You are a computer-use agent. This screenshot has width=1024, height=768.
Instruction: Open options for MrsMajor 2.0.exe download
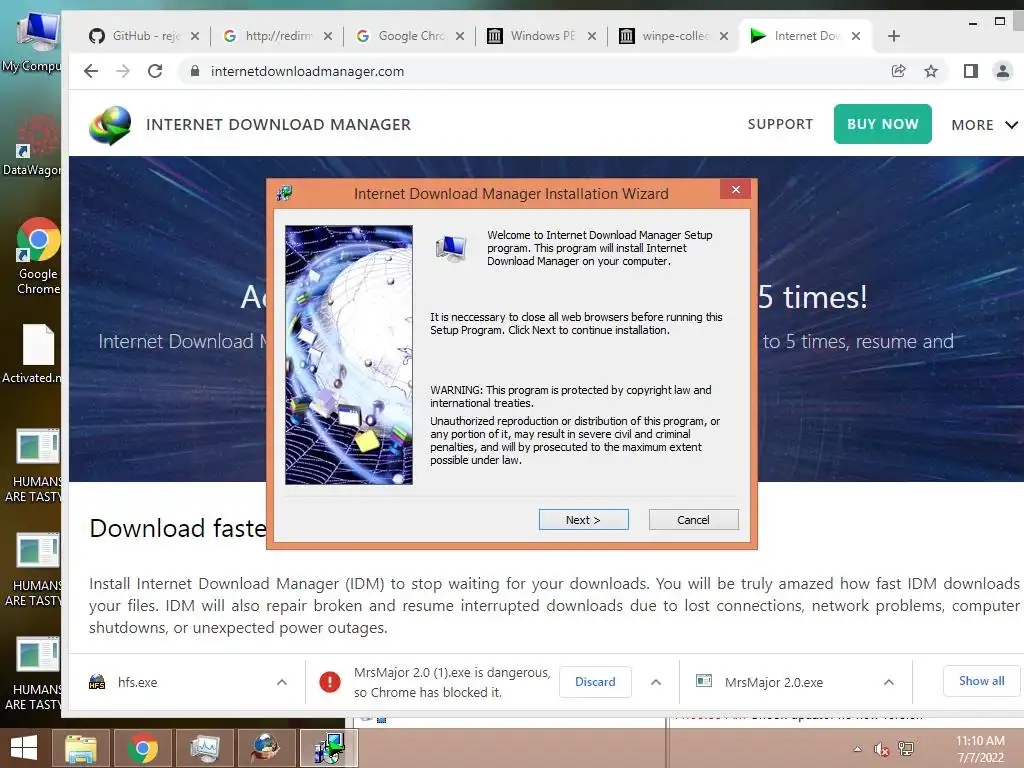(x=888, y=682)
